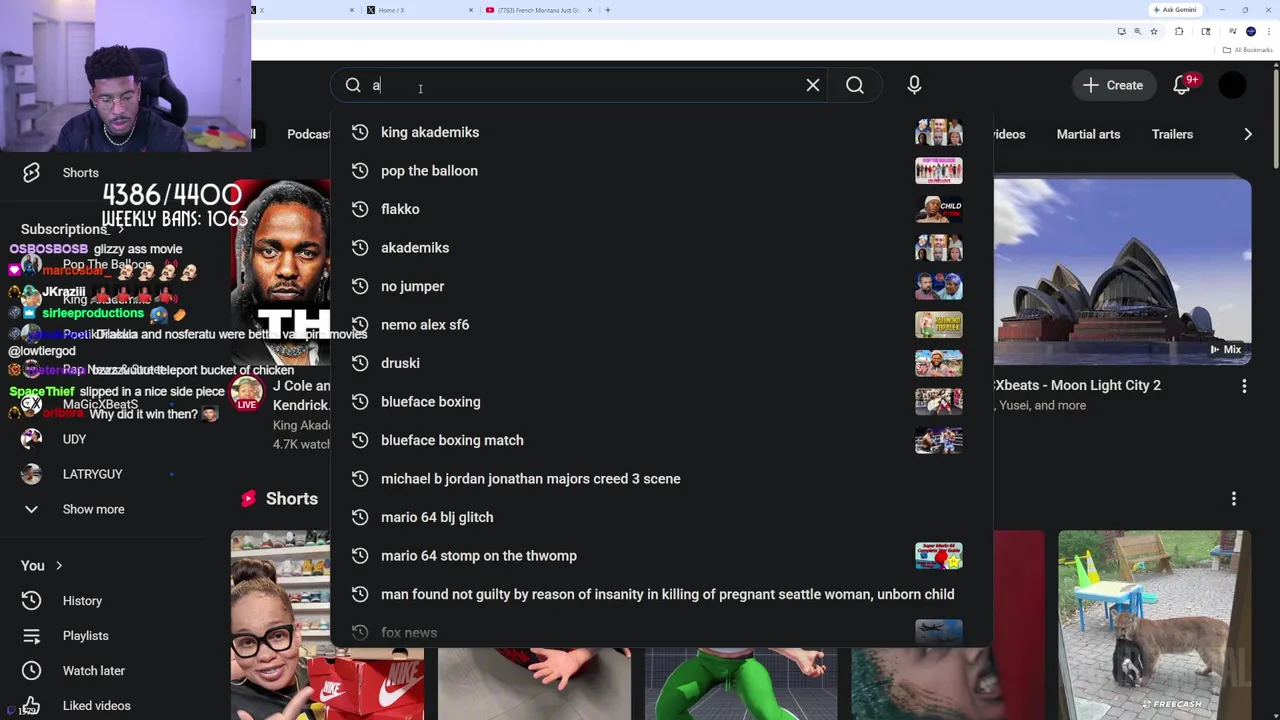Select the 'king akademiks' suggestion
This screenshot has height=720, width=1280.
661,132
